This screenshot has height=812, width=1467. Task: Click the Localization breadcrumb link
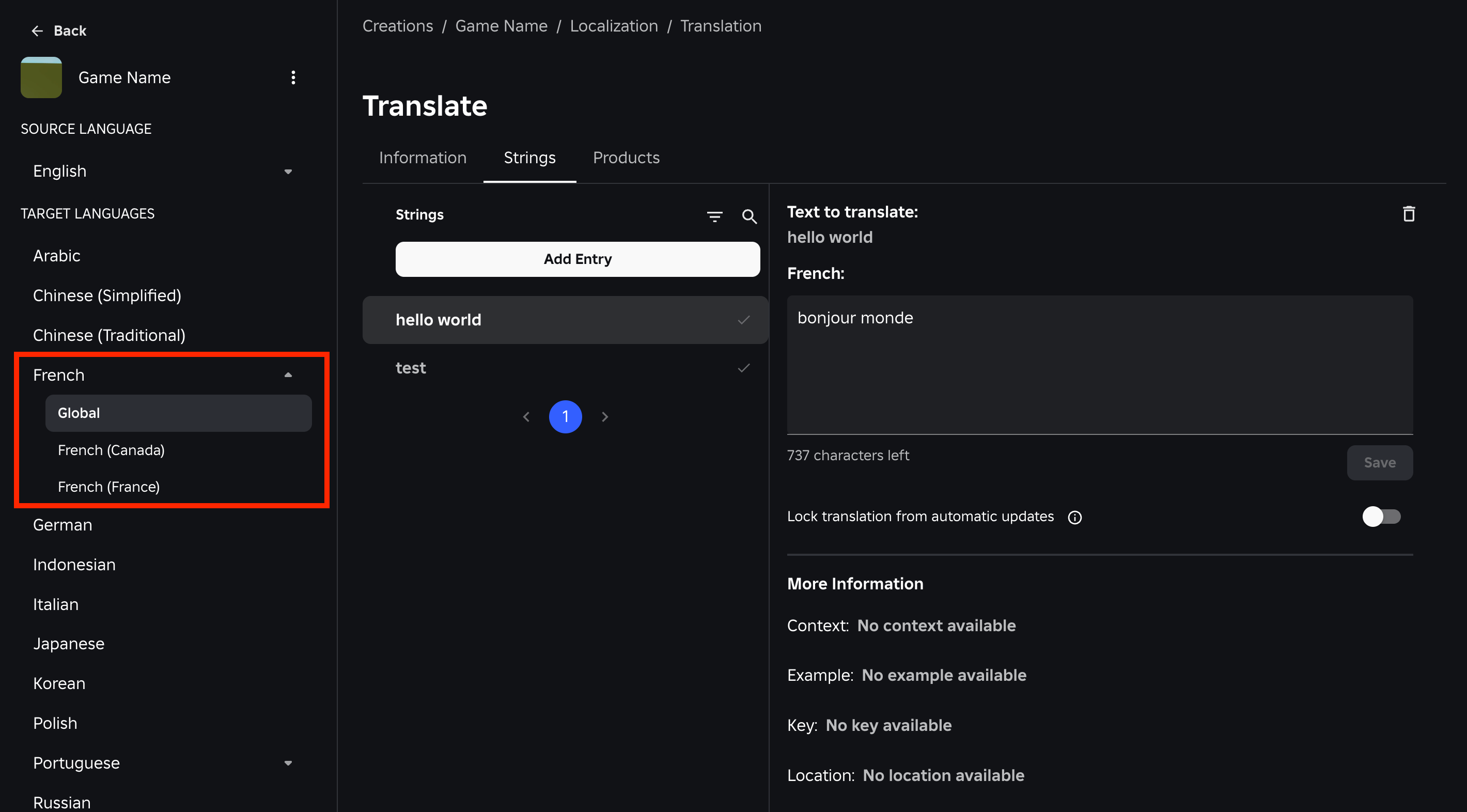(613, 26)
